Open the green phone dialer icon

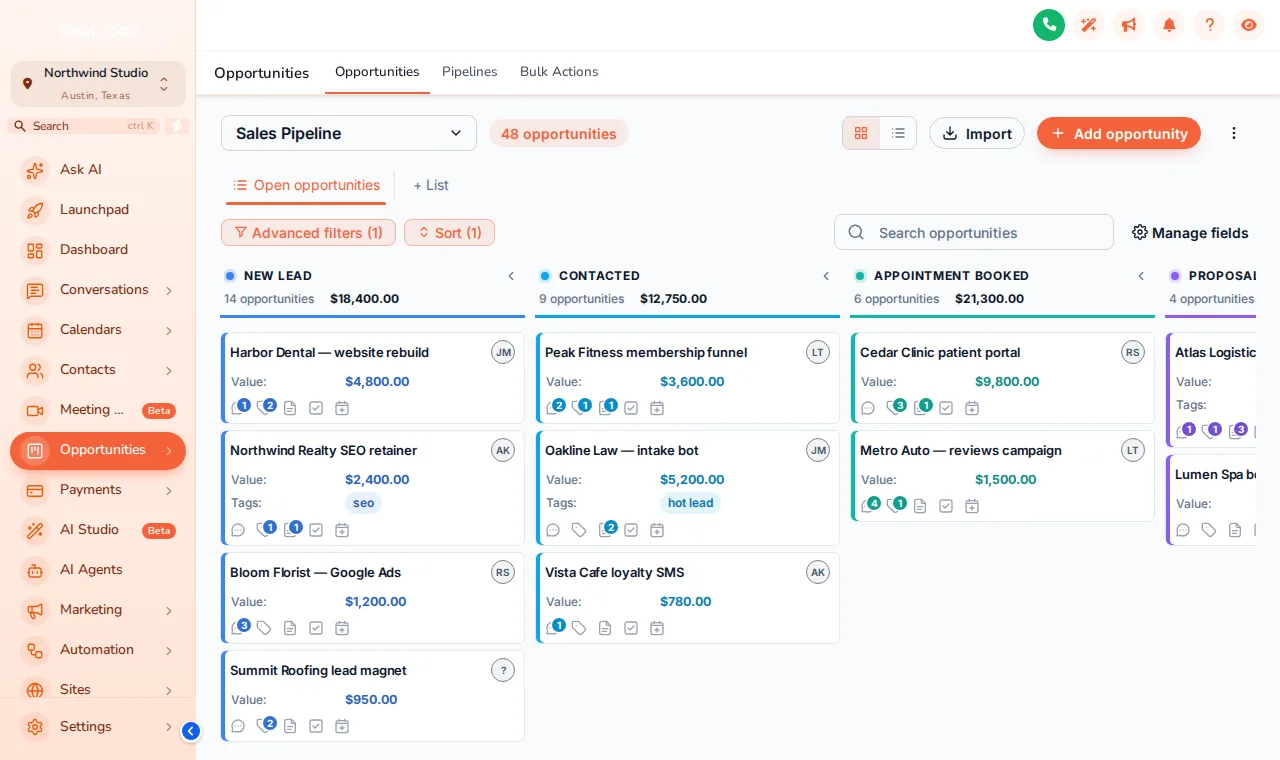[1049, 25]
